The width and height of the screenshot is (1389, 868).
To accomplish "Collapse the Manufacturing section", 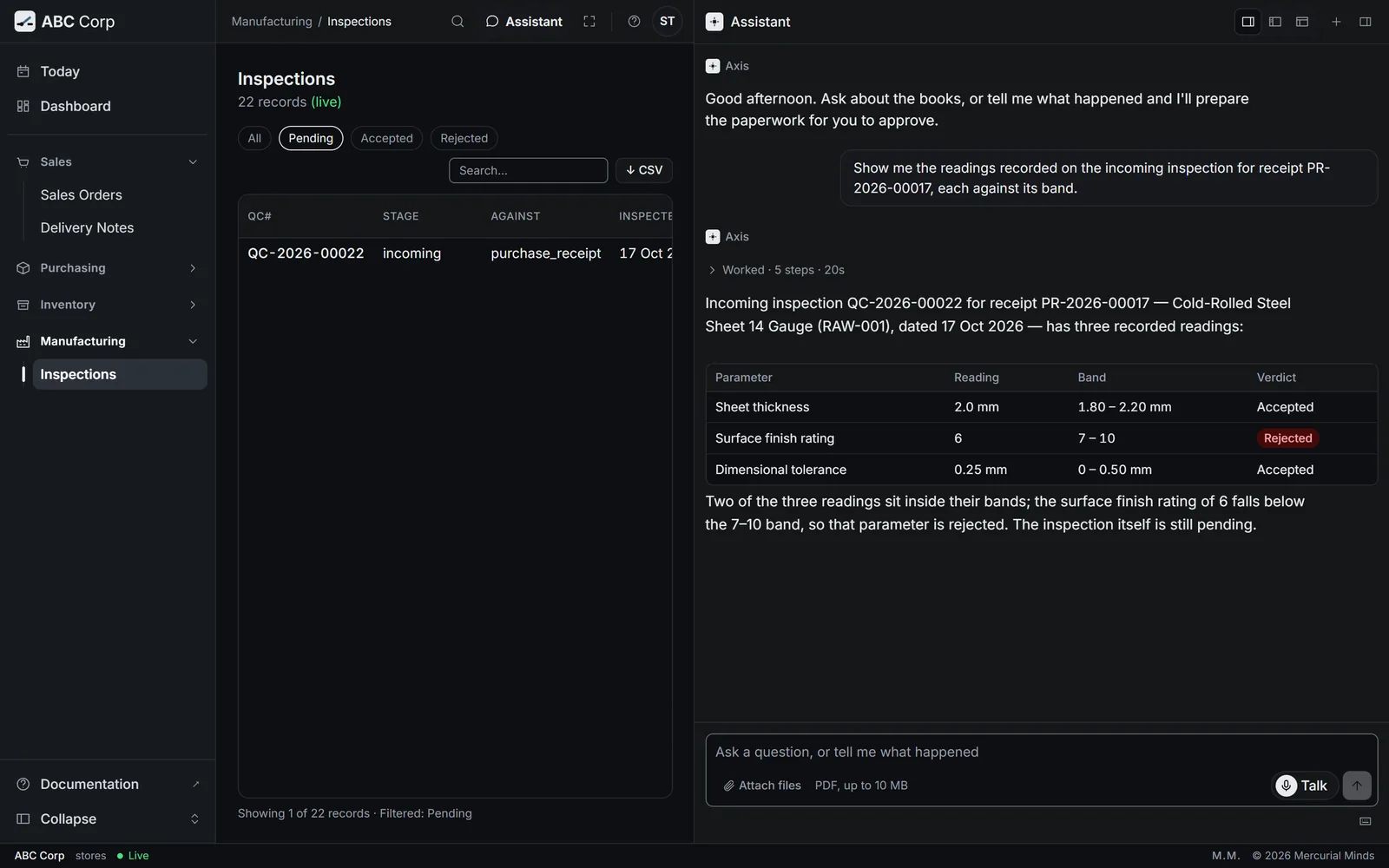I will pyautogui.click(x=108, y=341).
